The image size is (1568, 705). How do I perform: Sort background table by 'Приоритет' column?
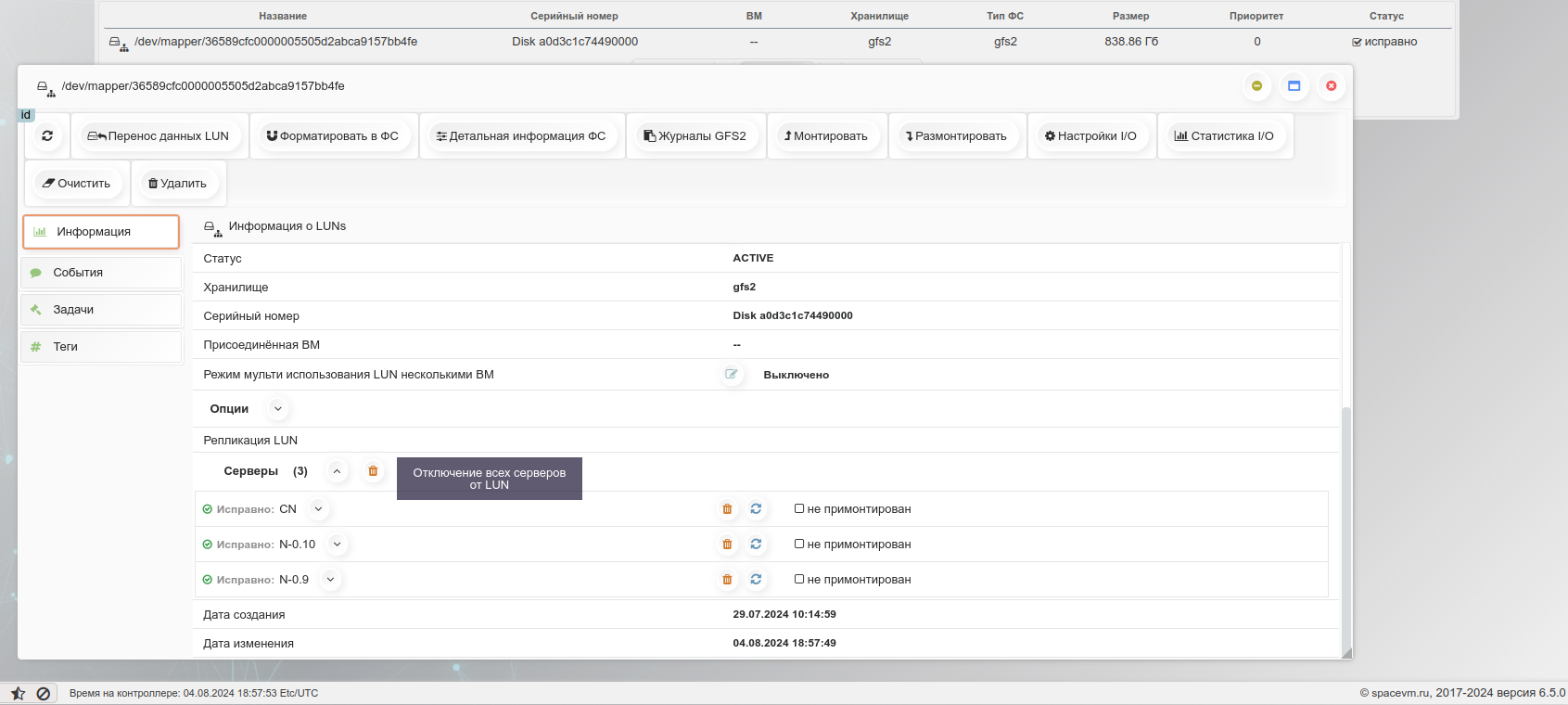tap(1256, 16)
